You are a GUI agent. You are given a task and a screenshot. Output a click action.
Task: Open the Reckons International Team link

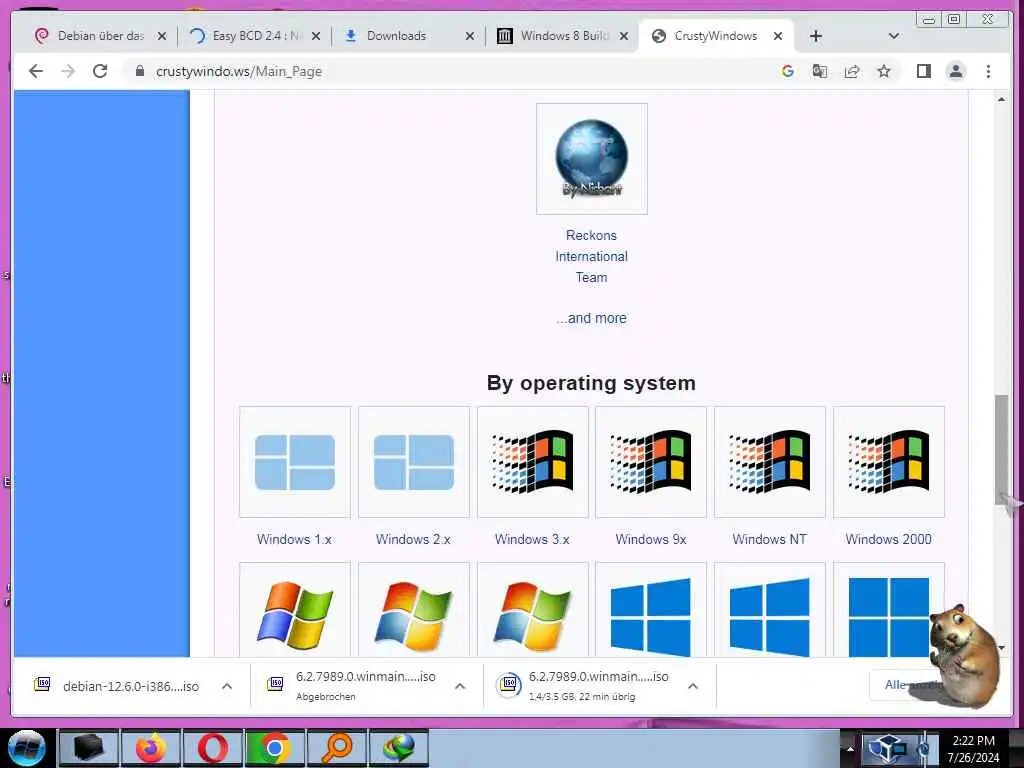[x=592, y=256]
